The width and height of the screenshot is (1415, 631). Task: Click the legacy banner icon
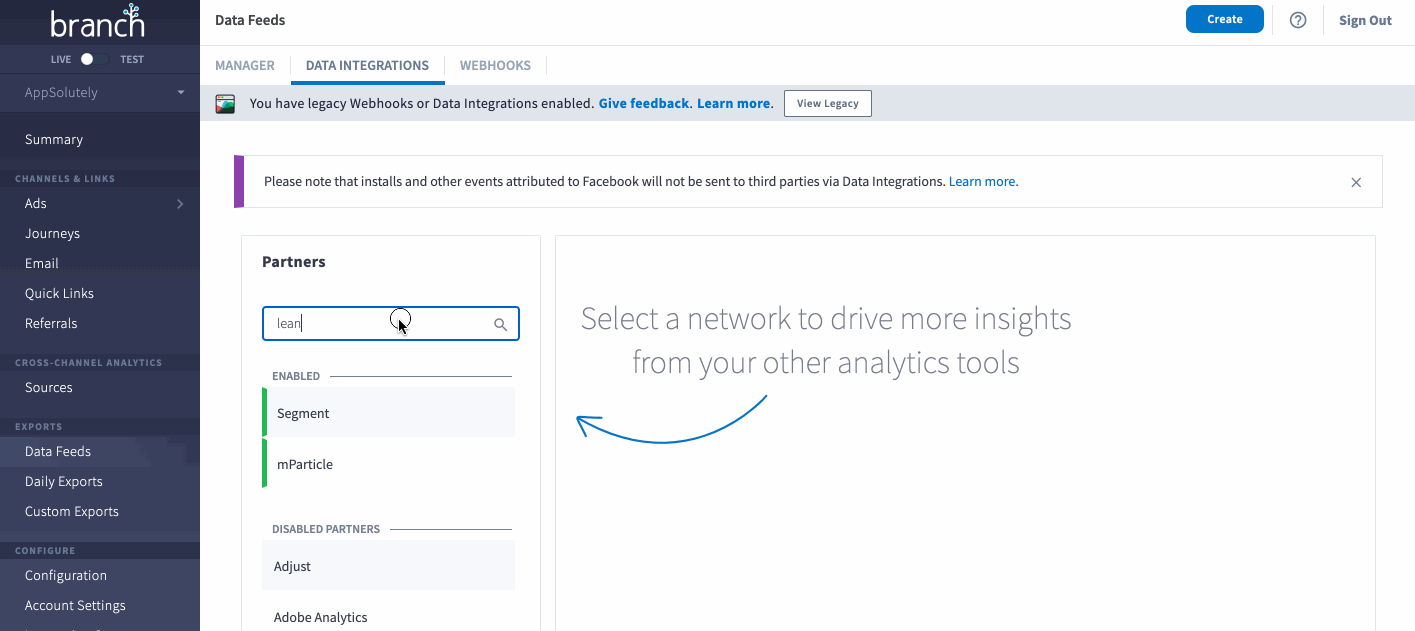225,103
